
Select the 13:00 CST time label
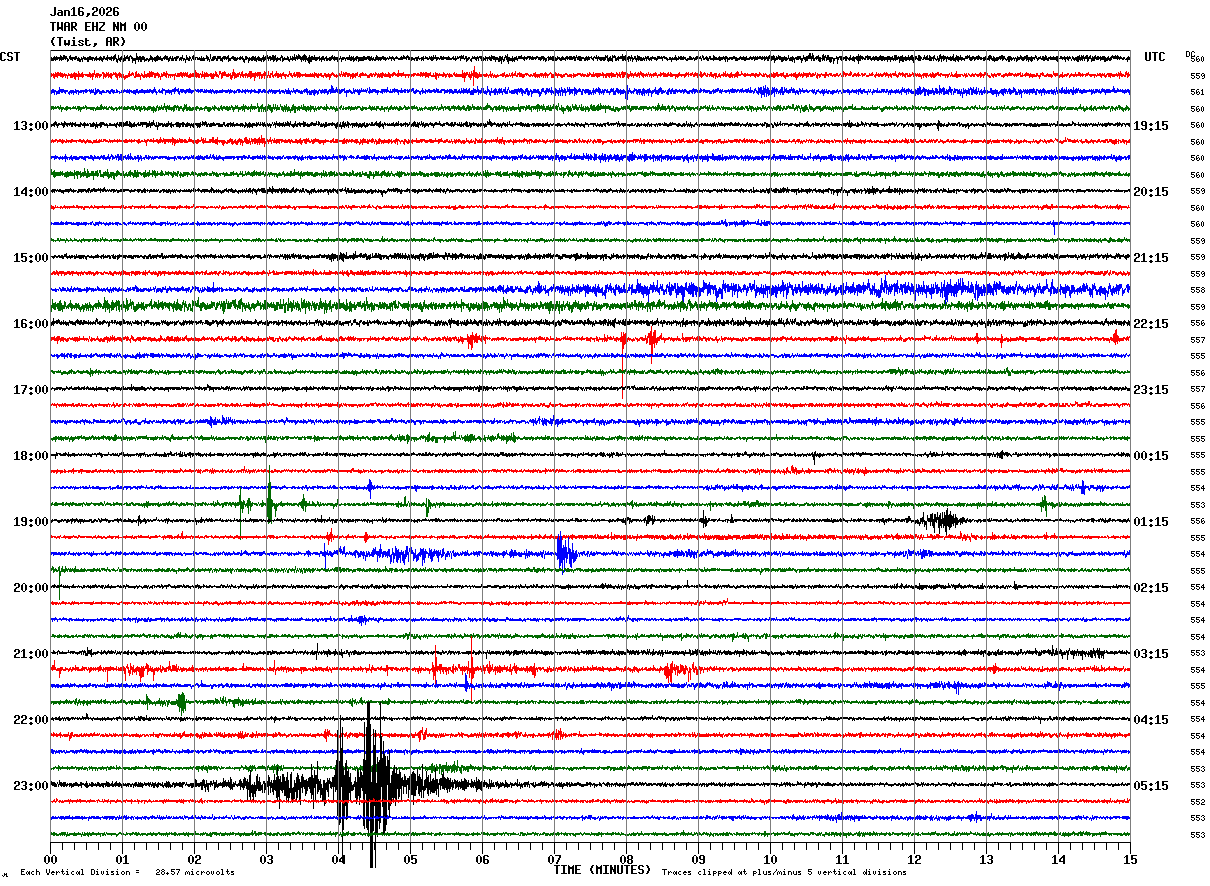click(30, 126)
